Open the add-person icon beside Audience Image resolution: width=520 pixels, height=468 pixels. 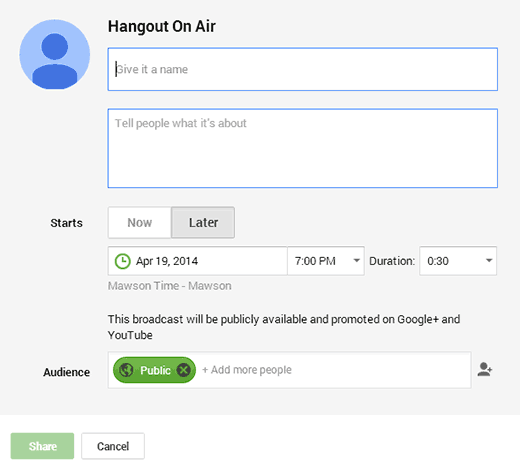(x=485, y=370)
